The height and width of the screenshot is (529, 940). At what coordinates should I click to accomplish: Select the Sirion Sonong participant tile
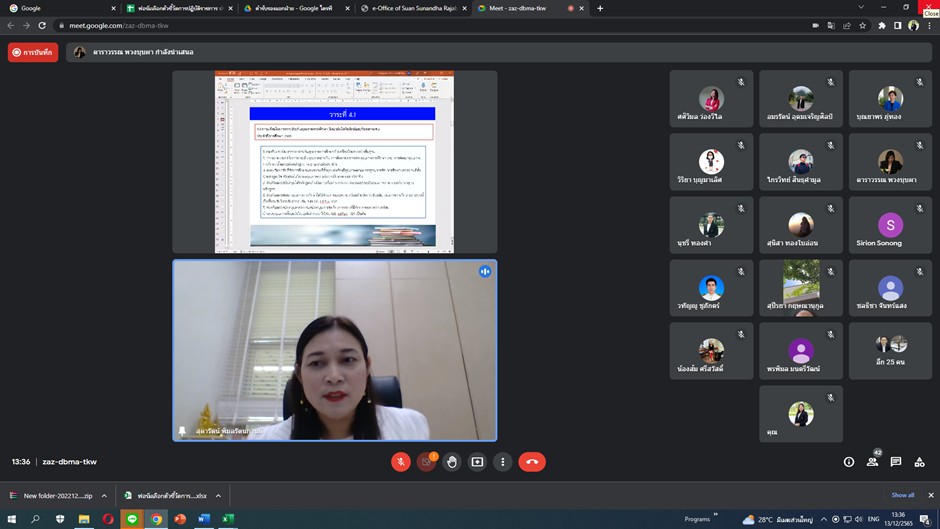point(890,225)
